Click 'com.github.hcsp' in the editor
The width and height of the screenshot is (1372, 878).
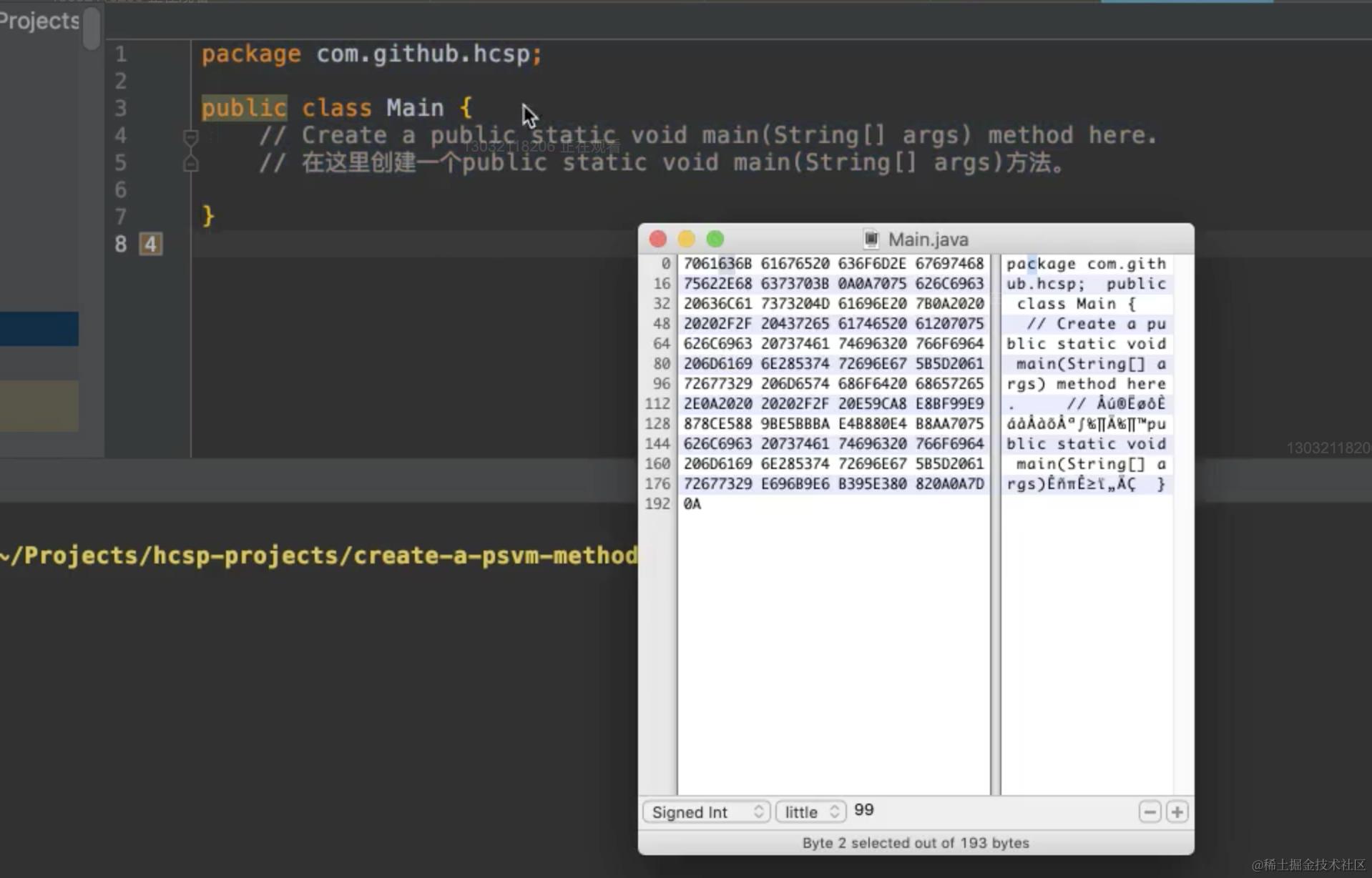[x=423, y=54]
